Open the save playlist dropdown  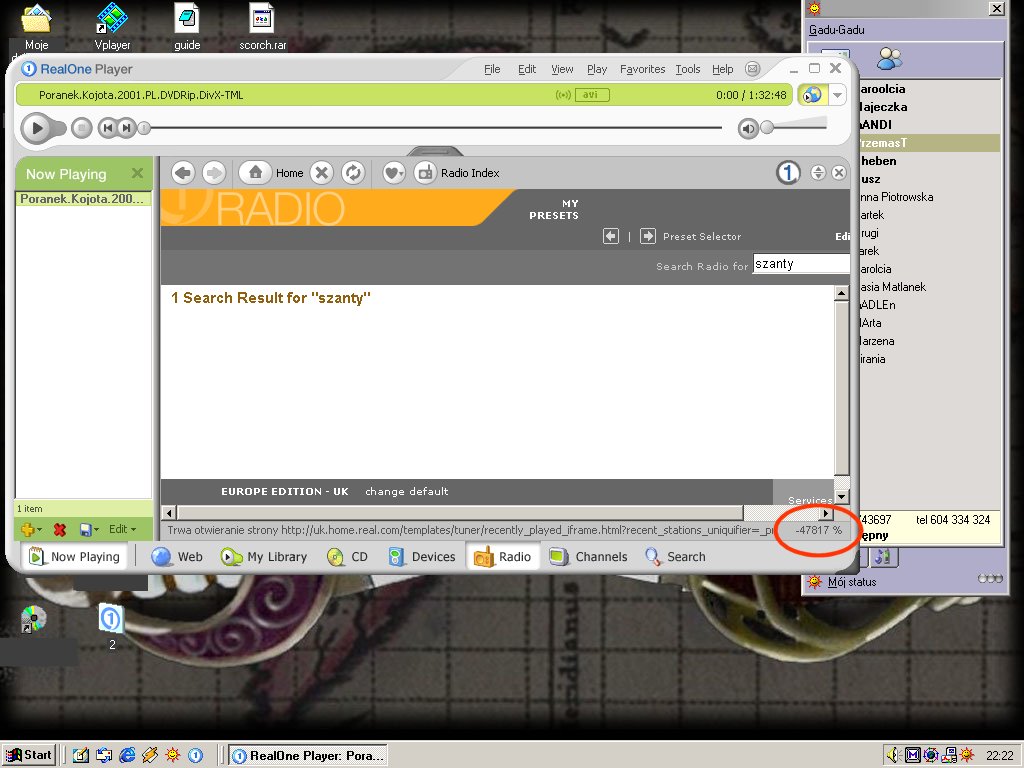click(x=89, y=529)
